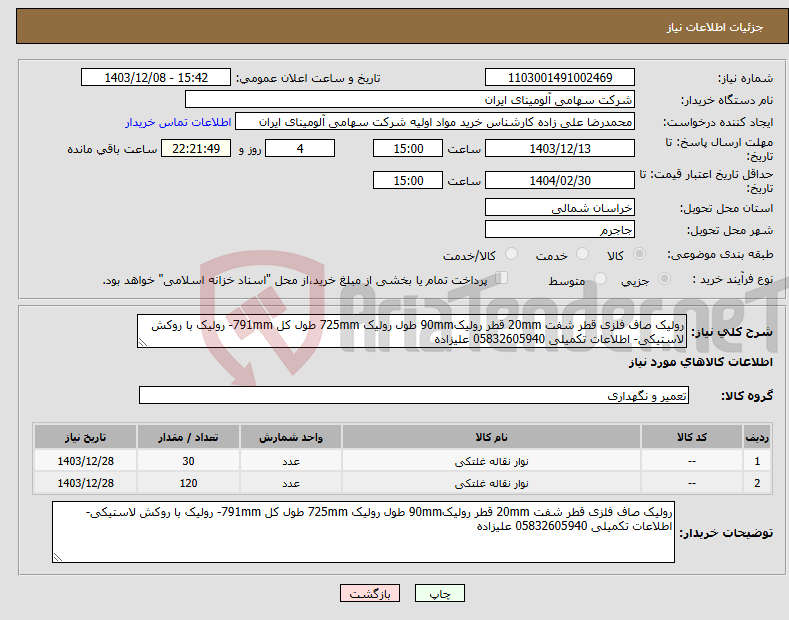Click price validity date 1404/02/30
This screenshot has width=789, height=620.
pos(560,180)
